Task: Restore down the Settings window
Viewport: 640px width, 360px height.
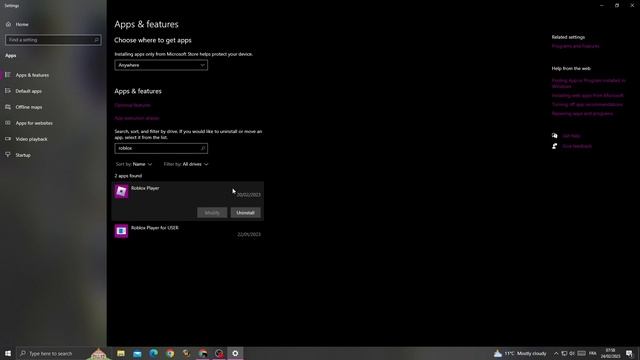Action: pos(617,6)
